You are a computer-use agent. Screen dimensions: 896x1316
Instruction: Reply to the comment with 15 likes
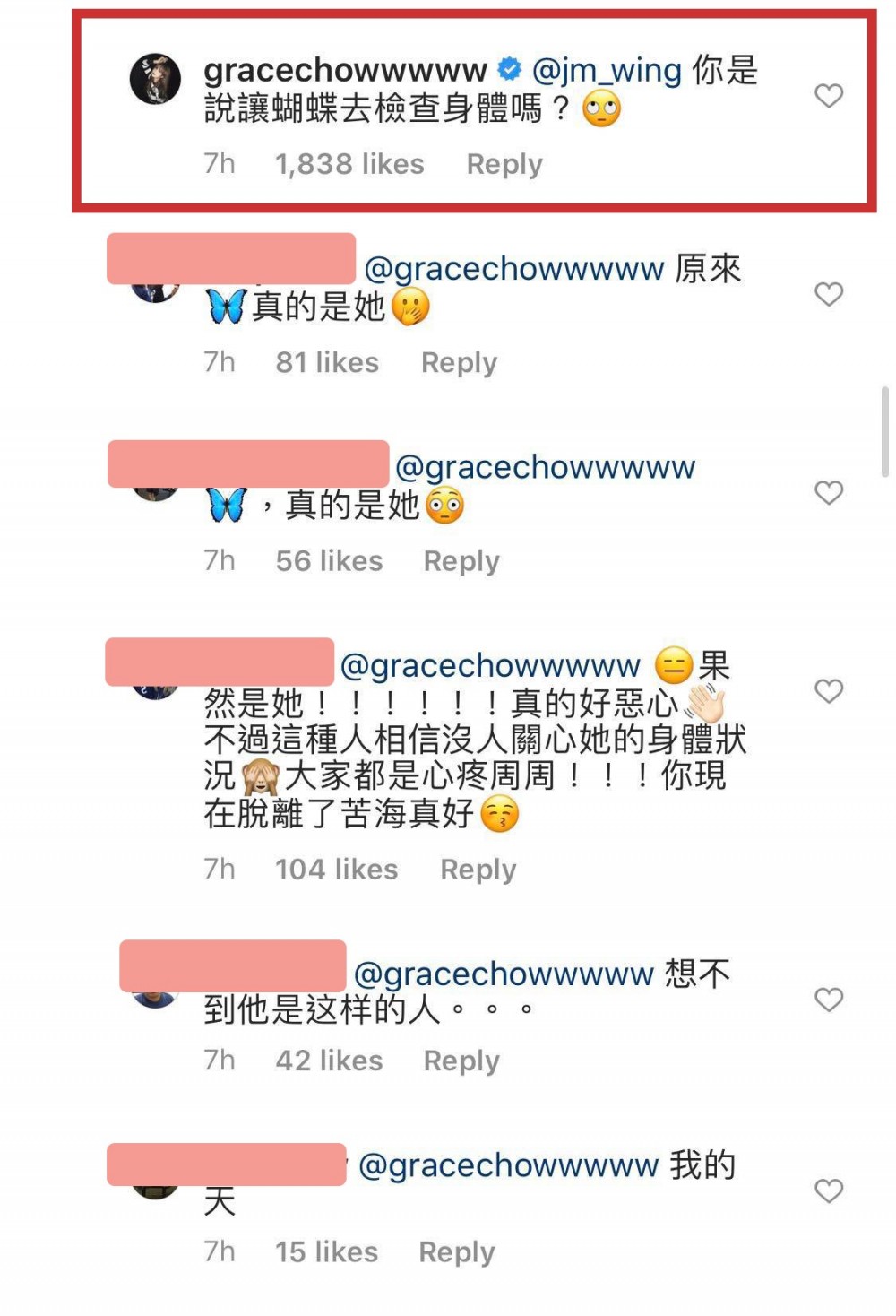457,1252
